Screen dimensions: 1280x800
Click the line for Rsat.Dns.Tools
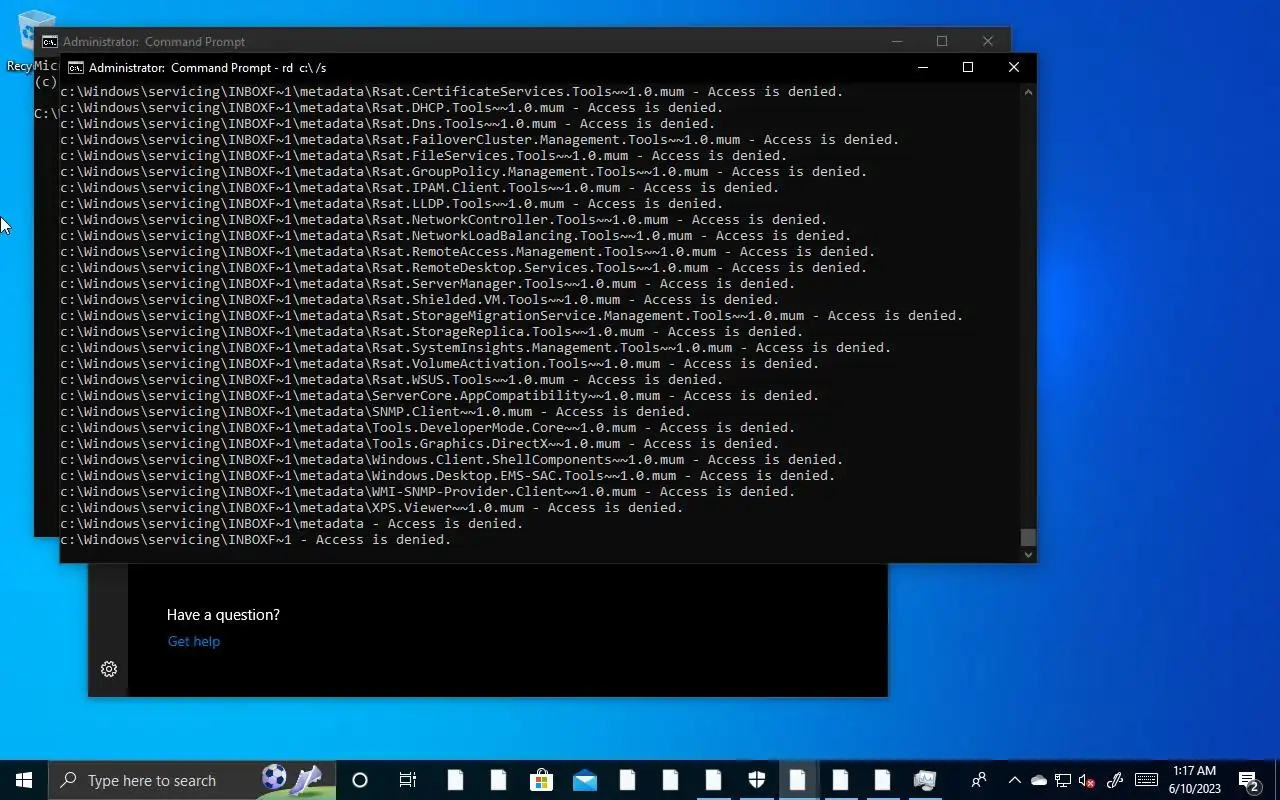pos(387,123)
